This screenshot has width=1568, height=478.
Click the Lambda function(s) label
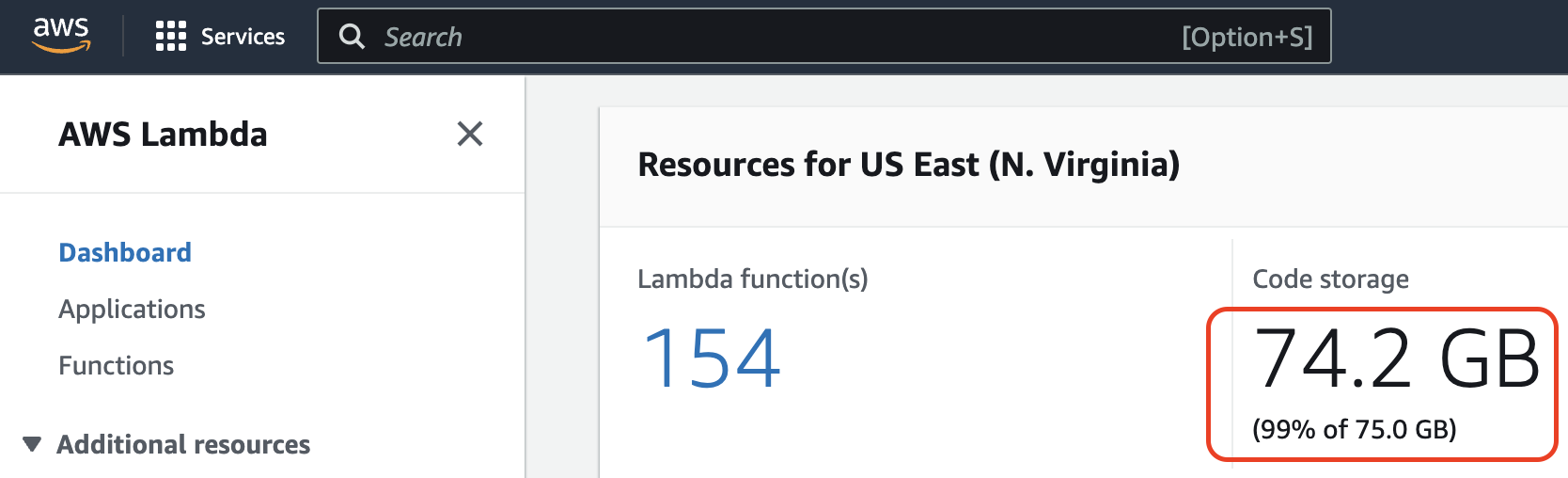coord(753,279)
